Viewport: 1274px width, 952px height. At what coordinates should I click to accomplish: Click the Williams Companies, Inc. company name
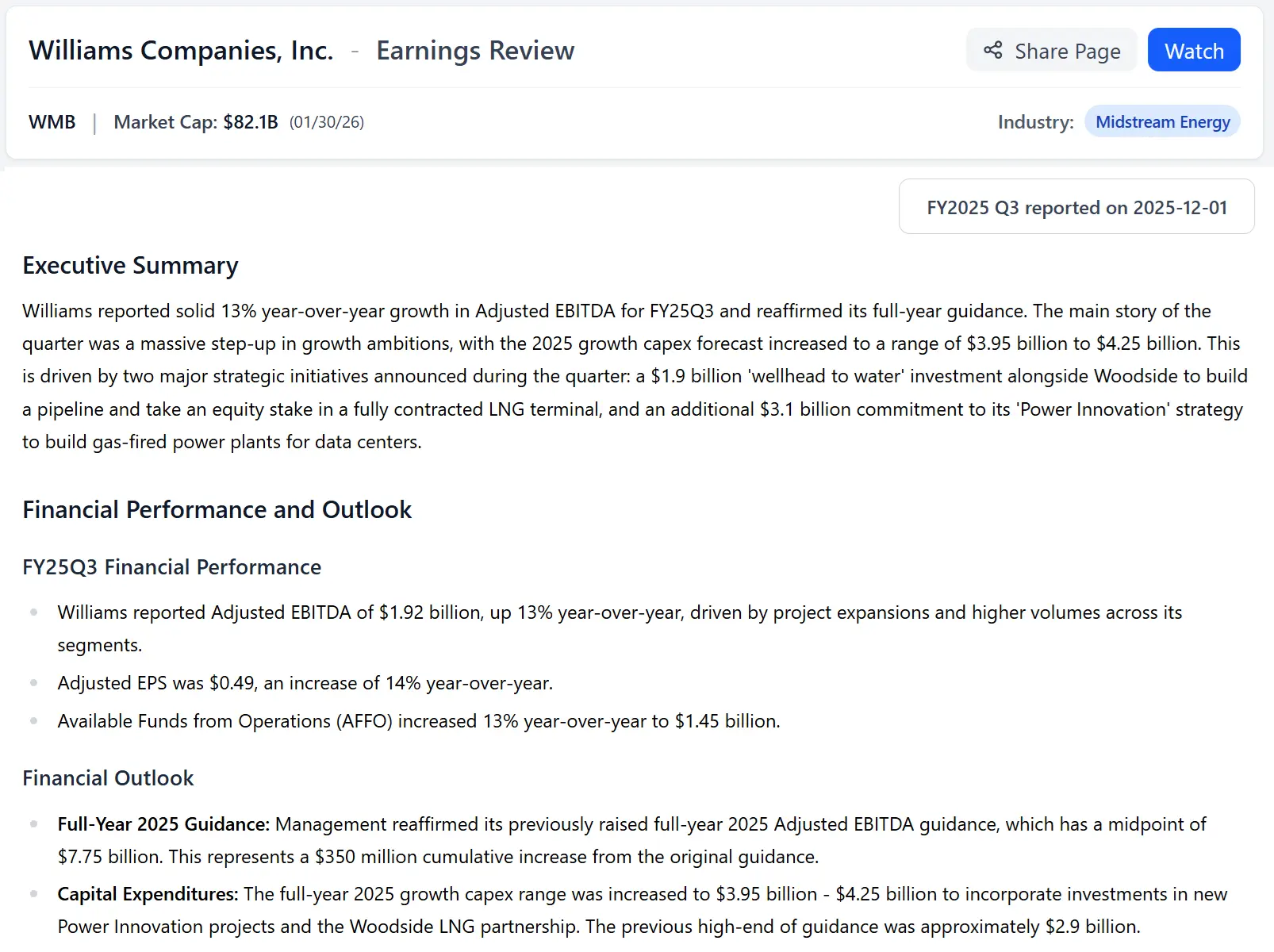click(181, 49)
